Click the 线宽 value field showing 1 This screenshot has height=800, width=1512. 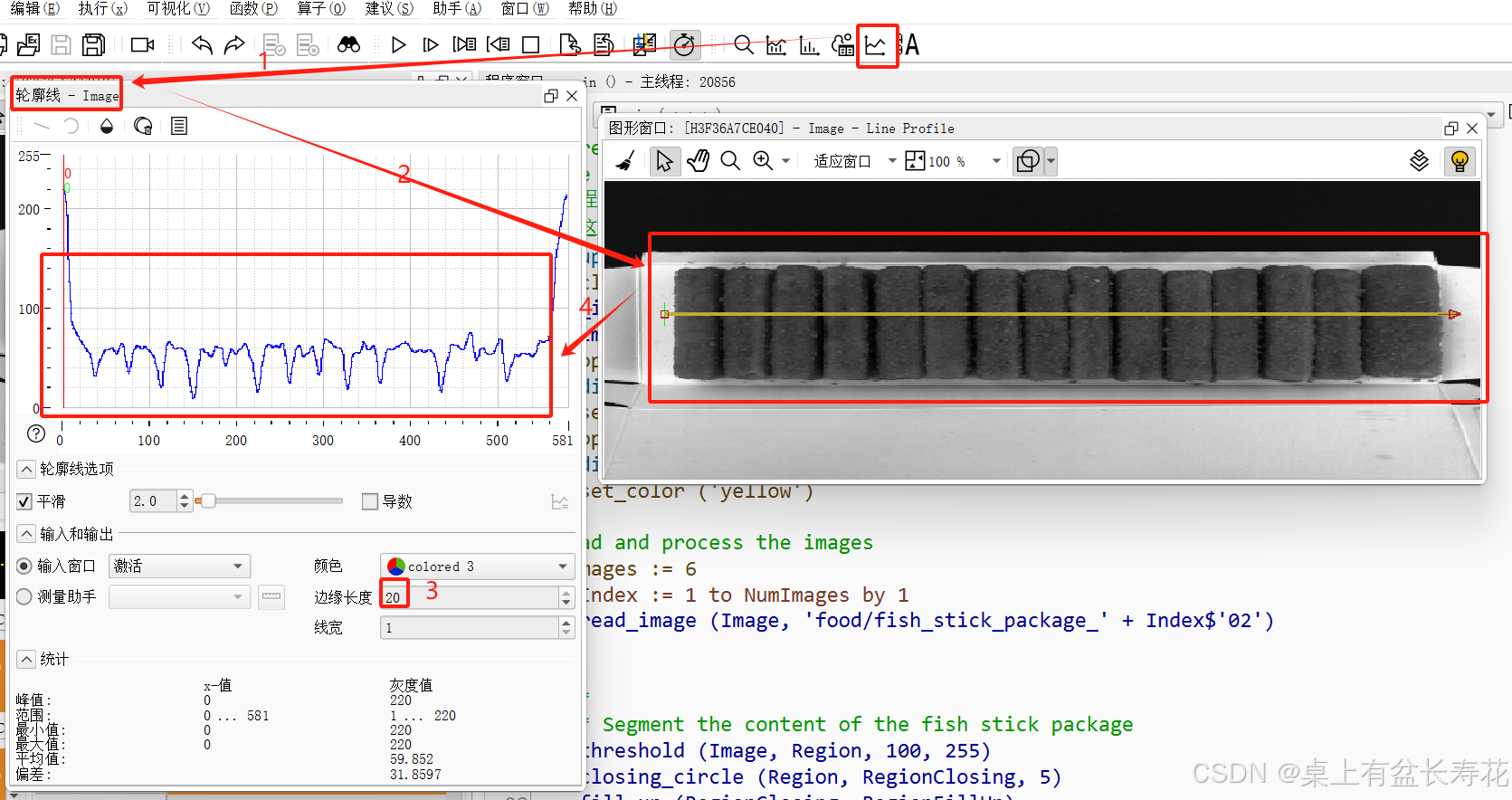click(x=470, y=628)
